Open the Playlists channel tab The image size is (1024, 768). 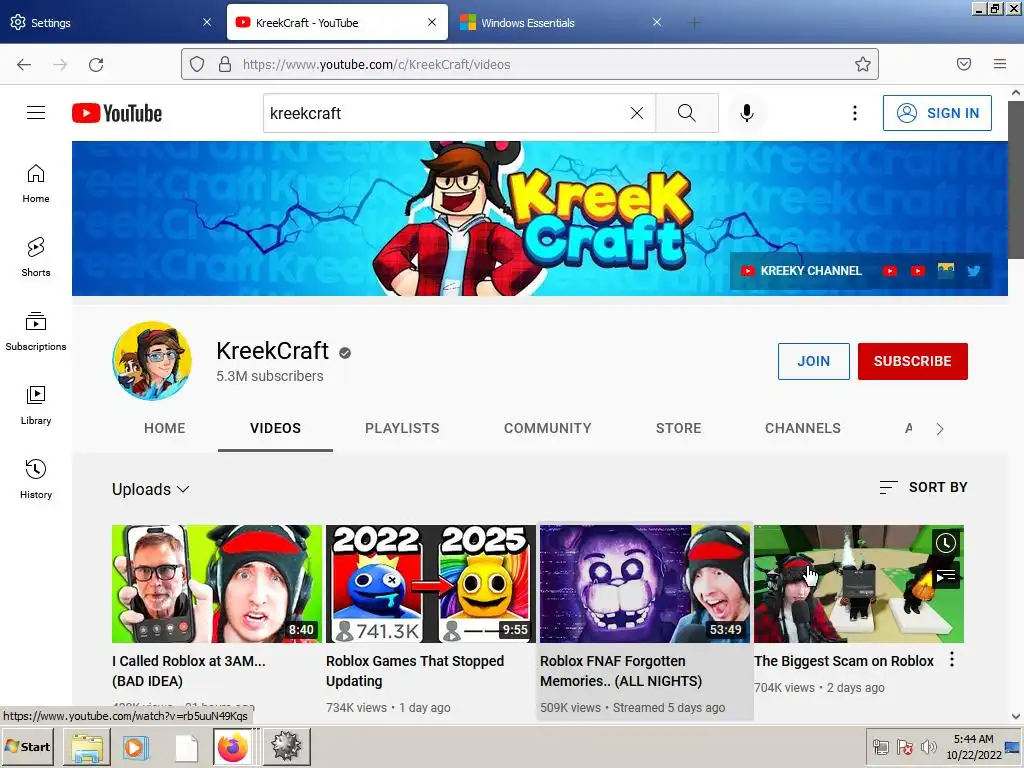[402, 428]
